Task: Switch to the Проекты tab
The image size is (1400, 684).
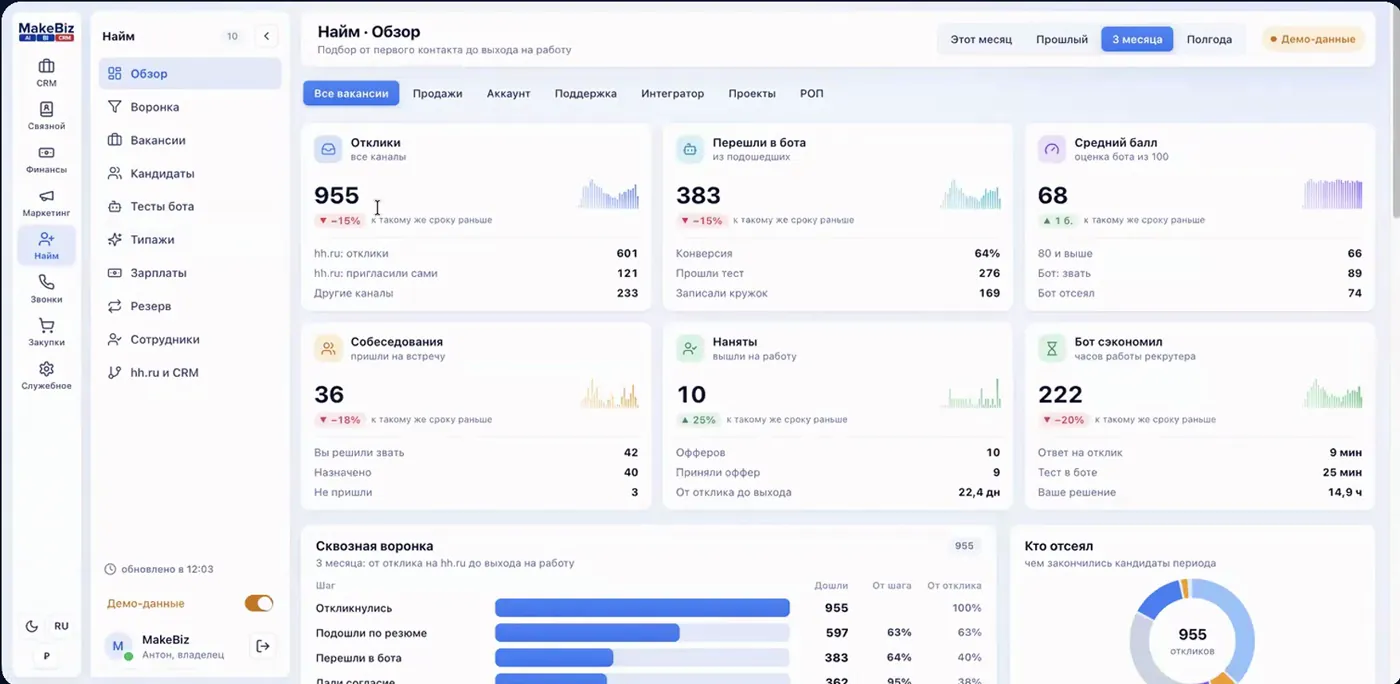Action: pyautogui.click(x=752, y=93)
